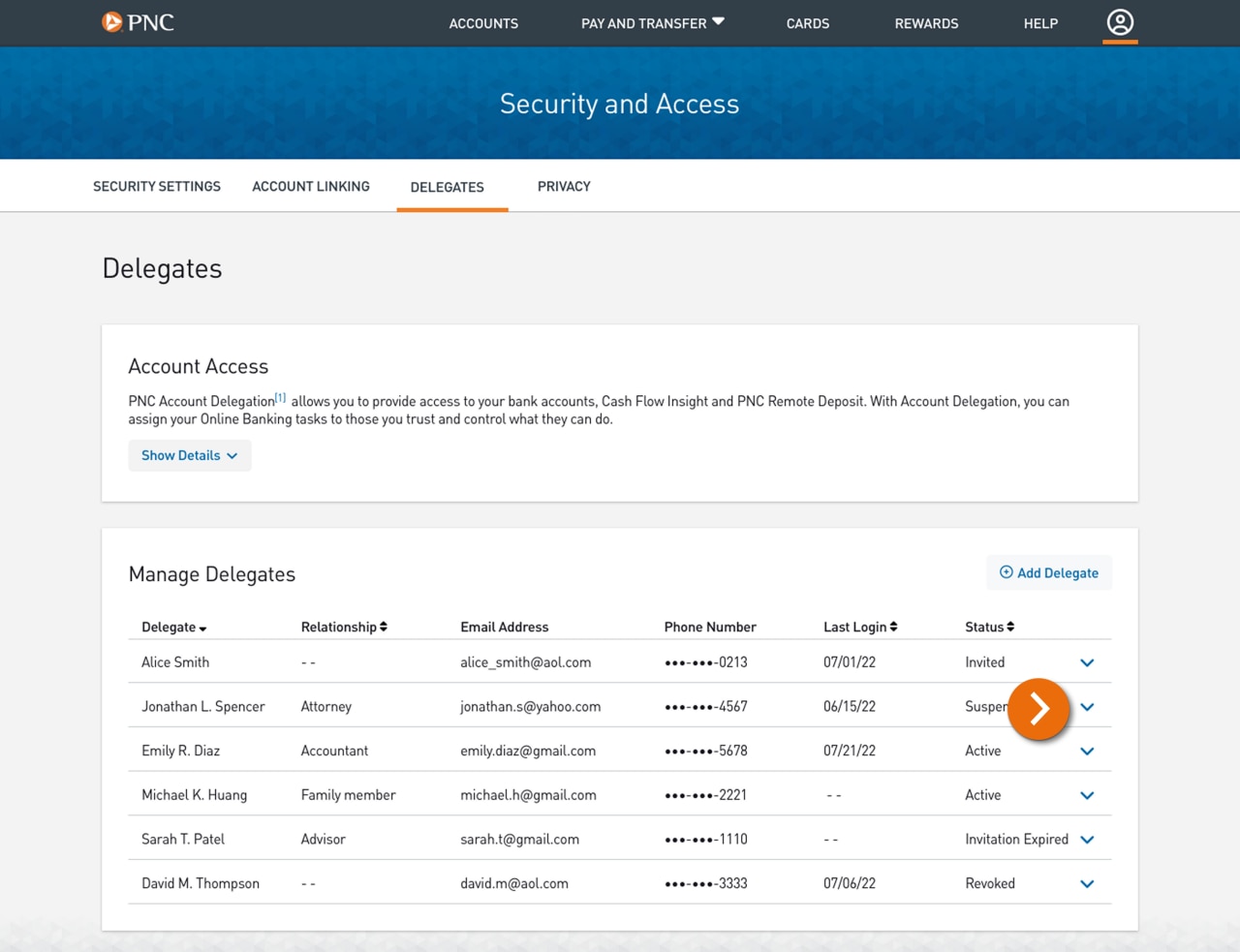The width and height of the screenshot is (1240, 952).
Task: Expand details for Alice Smith
Action: (1086, 662)
